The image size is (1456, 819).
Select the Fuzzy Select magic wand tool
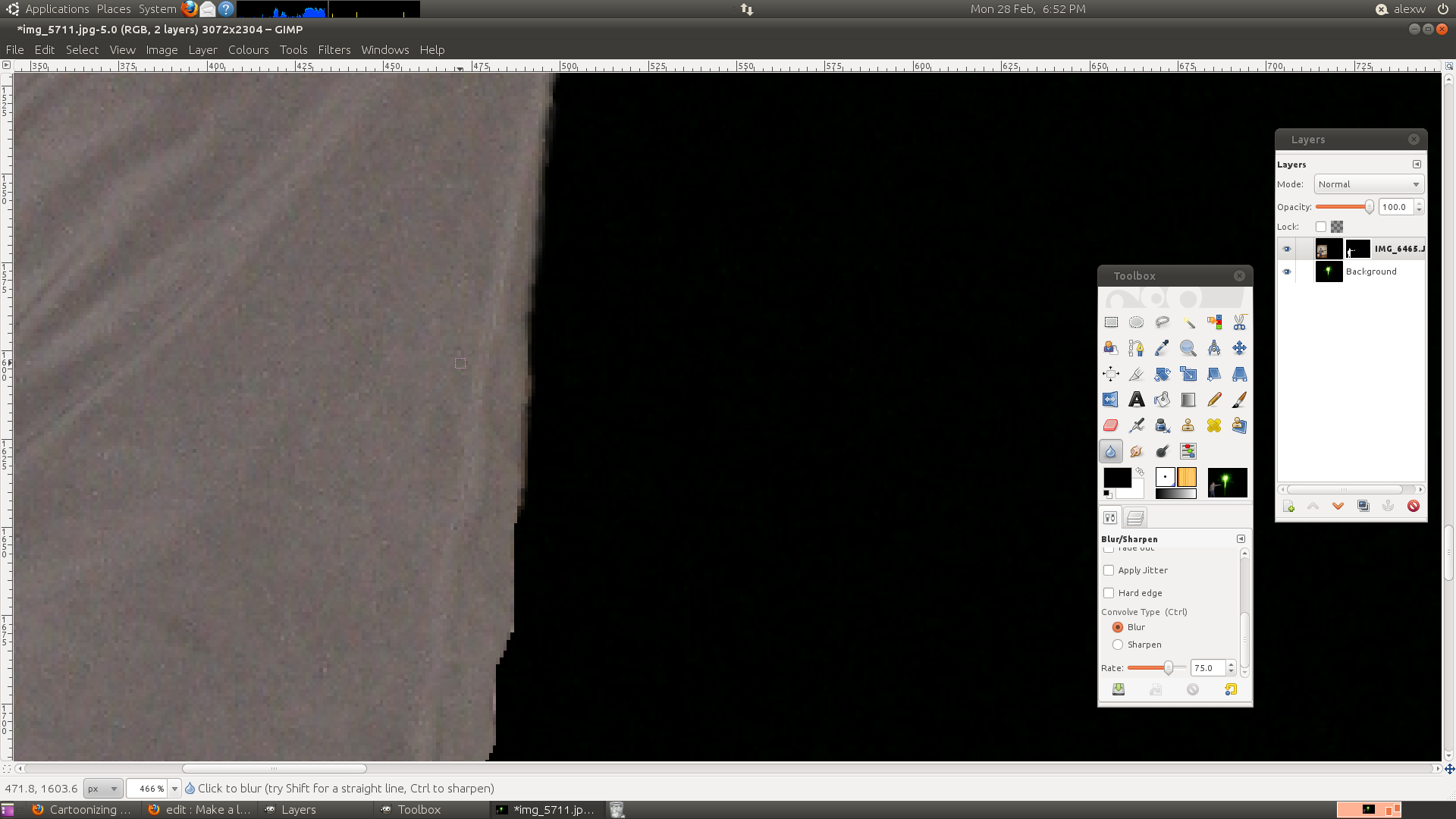1188,322
